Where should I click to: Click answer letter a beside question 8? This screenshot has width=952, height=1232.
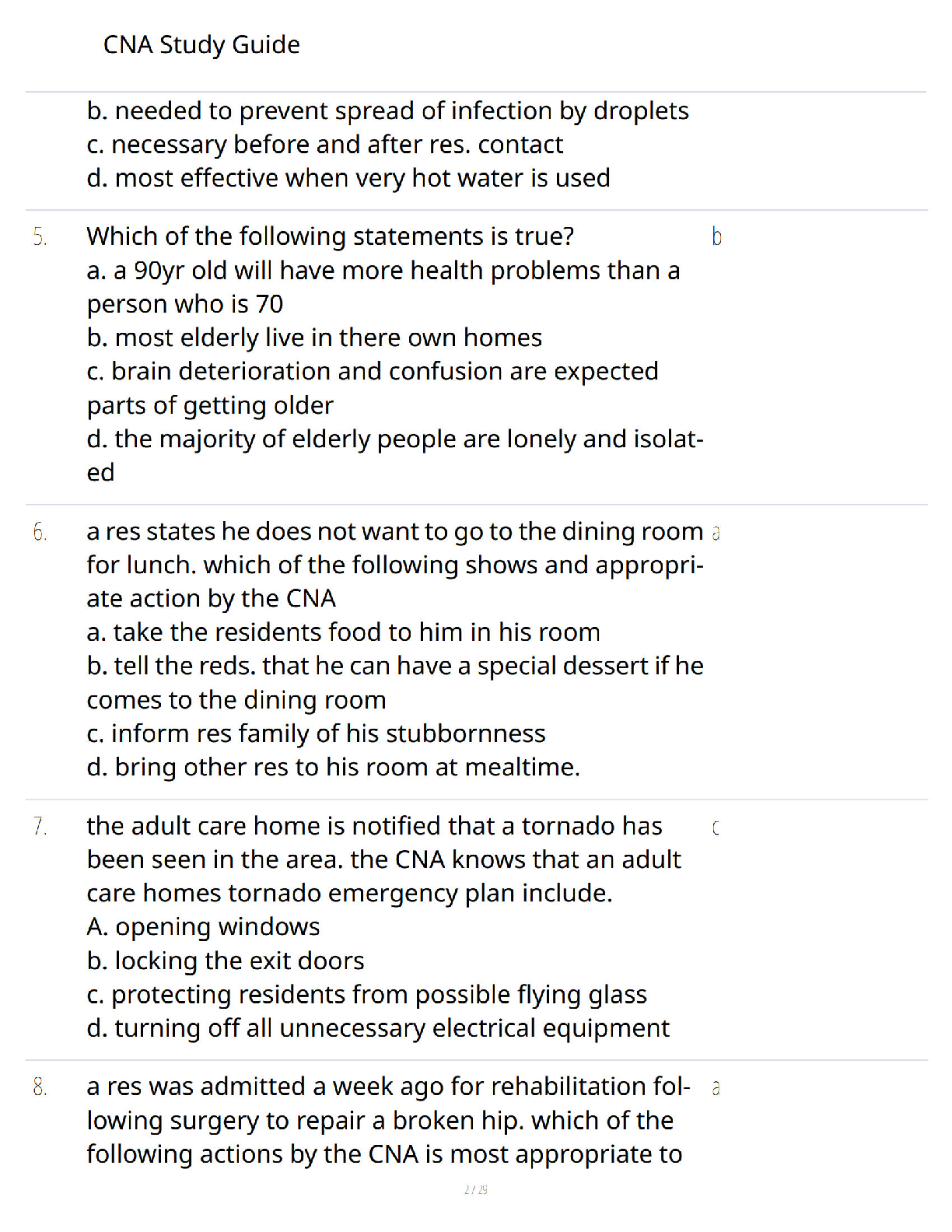point(716,1088)
